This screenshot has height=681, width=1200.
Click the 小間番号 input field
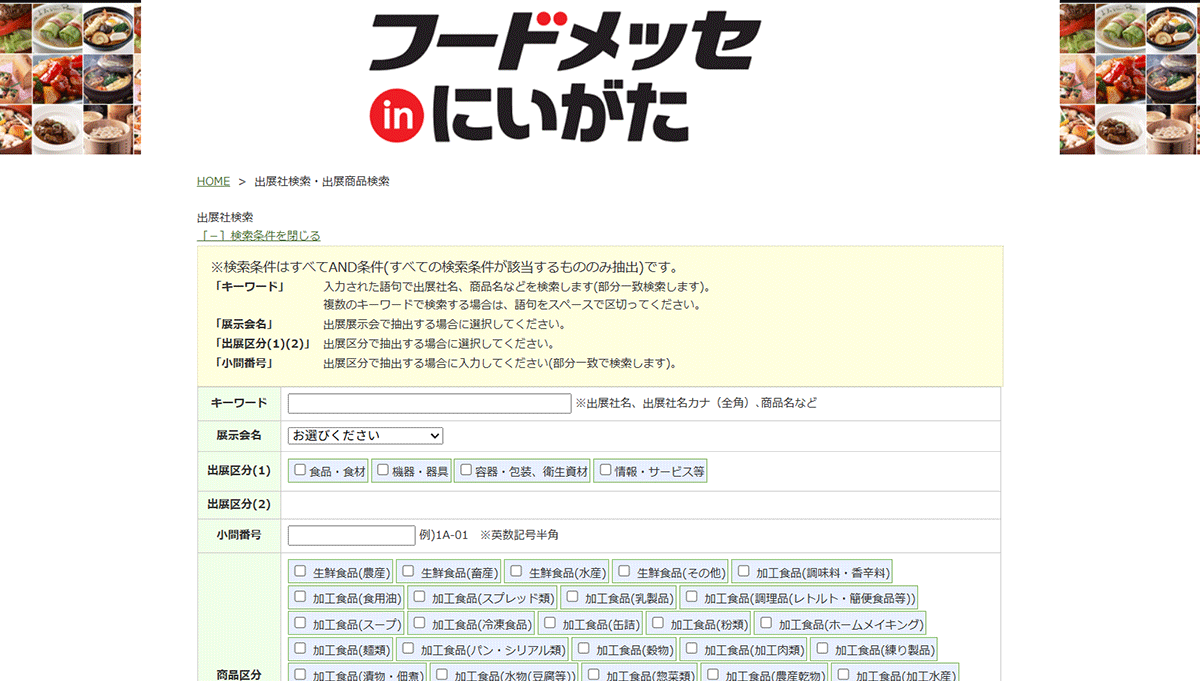pos(351,535)
